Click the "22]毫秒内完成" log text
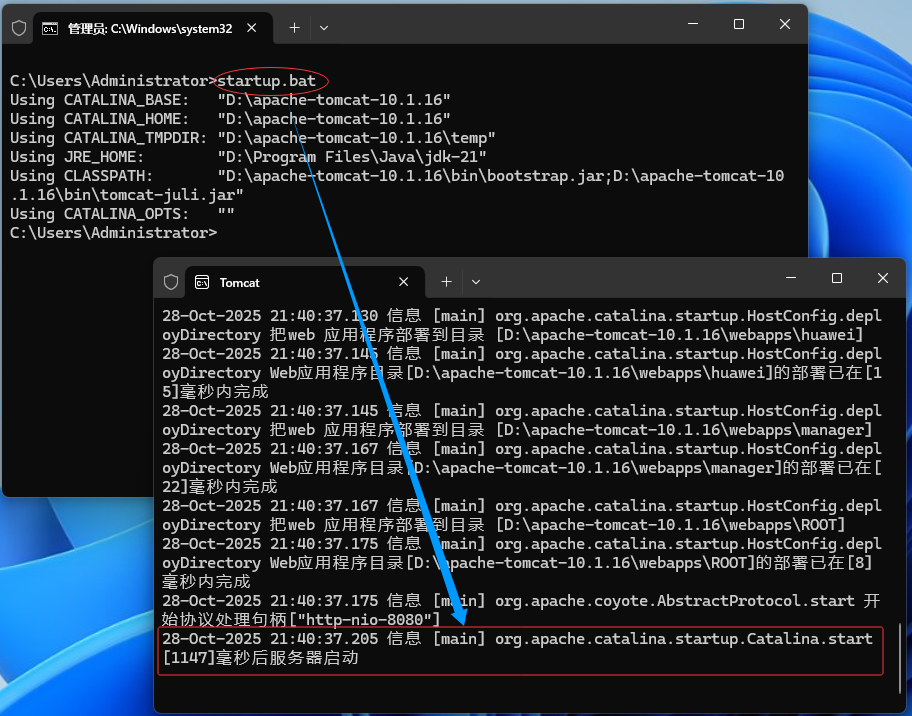 click(220, 486)
